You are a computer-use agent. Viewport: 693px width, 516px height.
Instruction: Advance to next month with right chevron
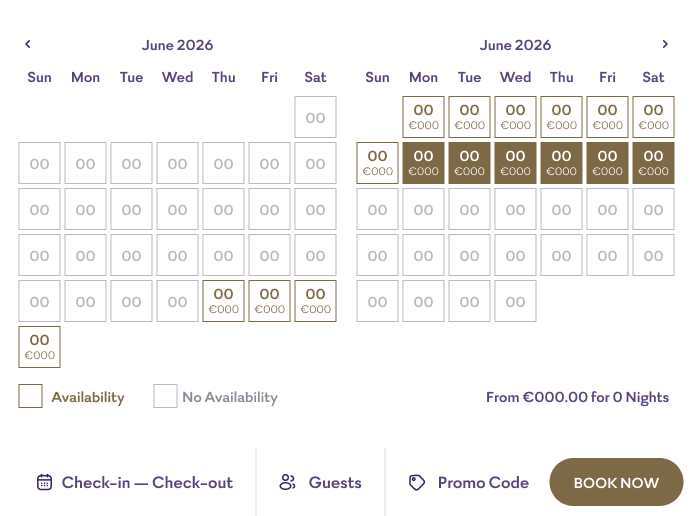[665, 44]
